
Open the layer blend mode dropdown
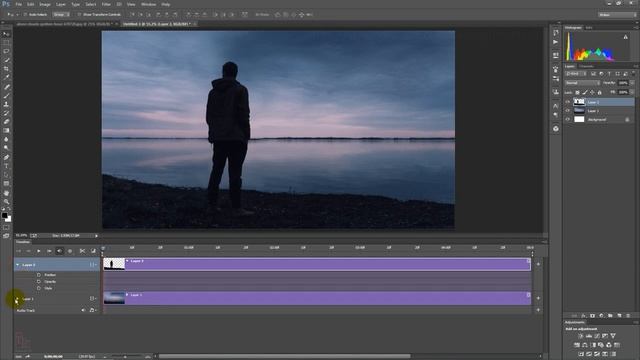582,83
